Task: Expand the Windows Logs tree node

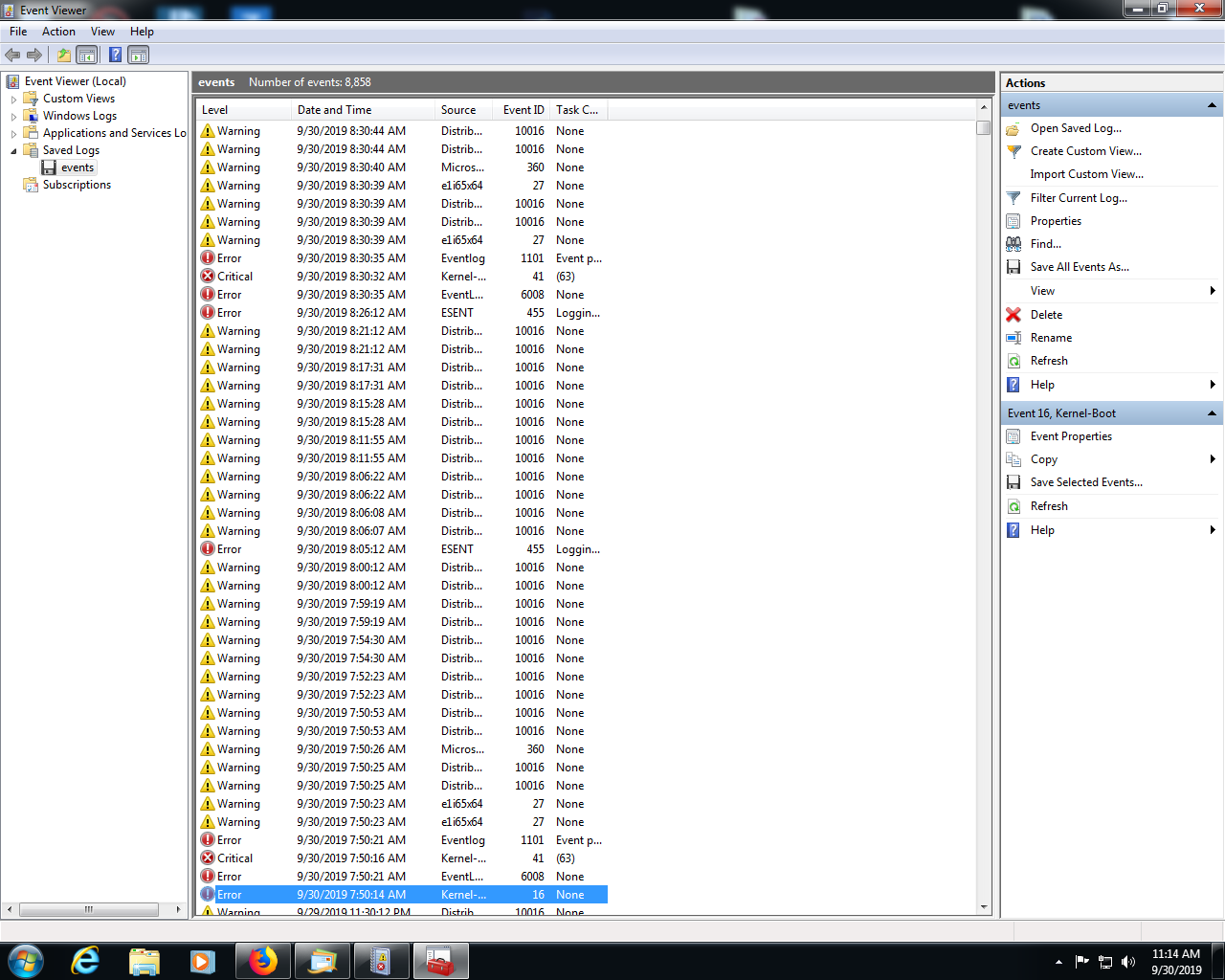Action: [13, 117]
